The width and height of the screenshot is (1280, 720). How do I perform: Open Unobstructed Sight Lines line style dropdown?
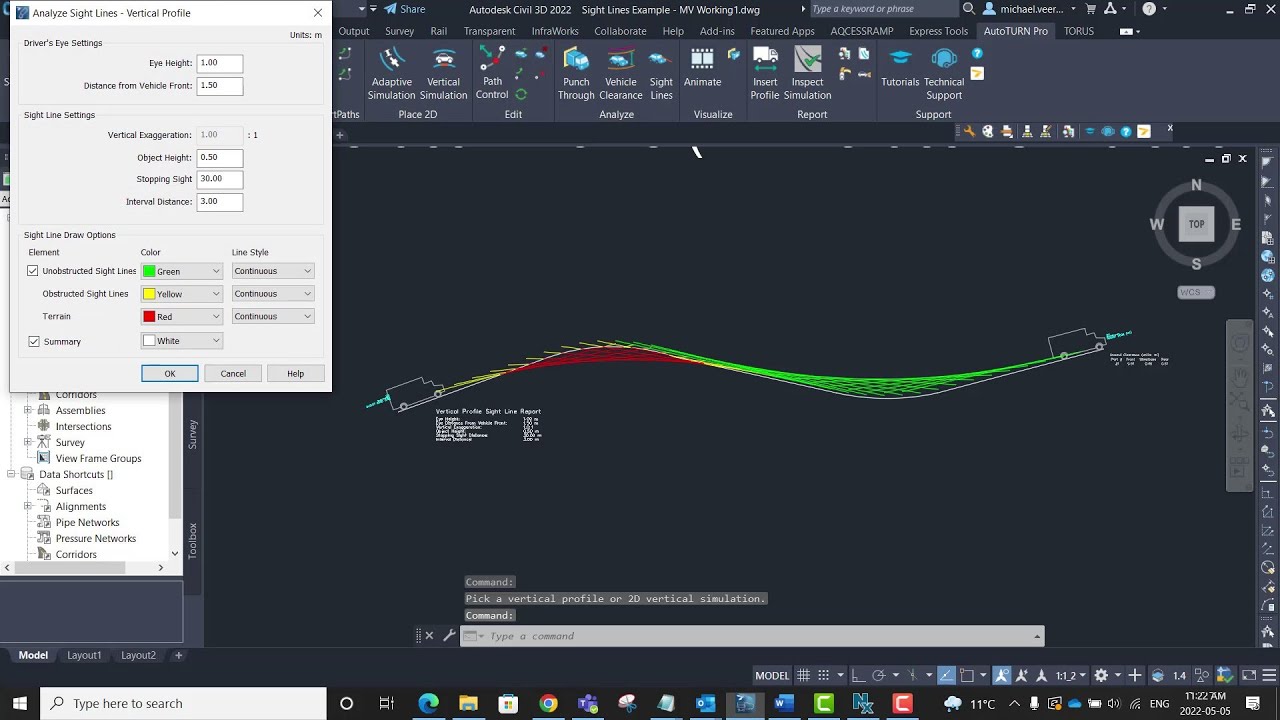coord(273,271)
